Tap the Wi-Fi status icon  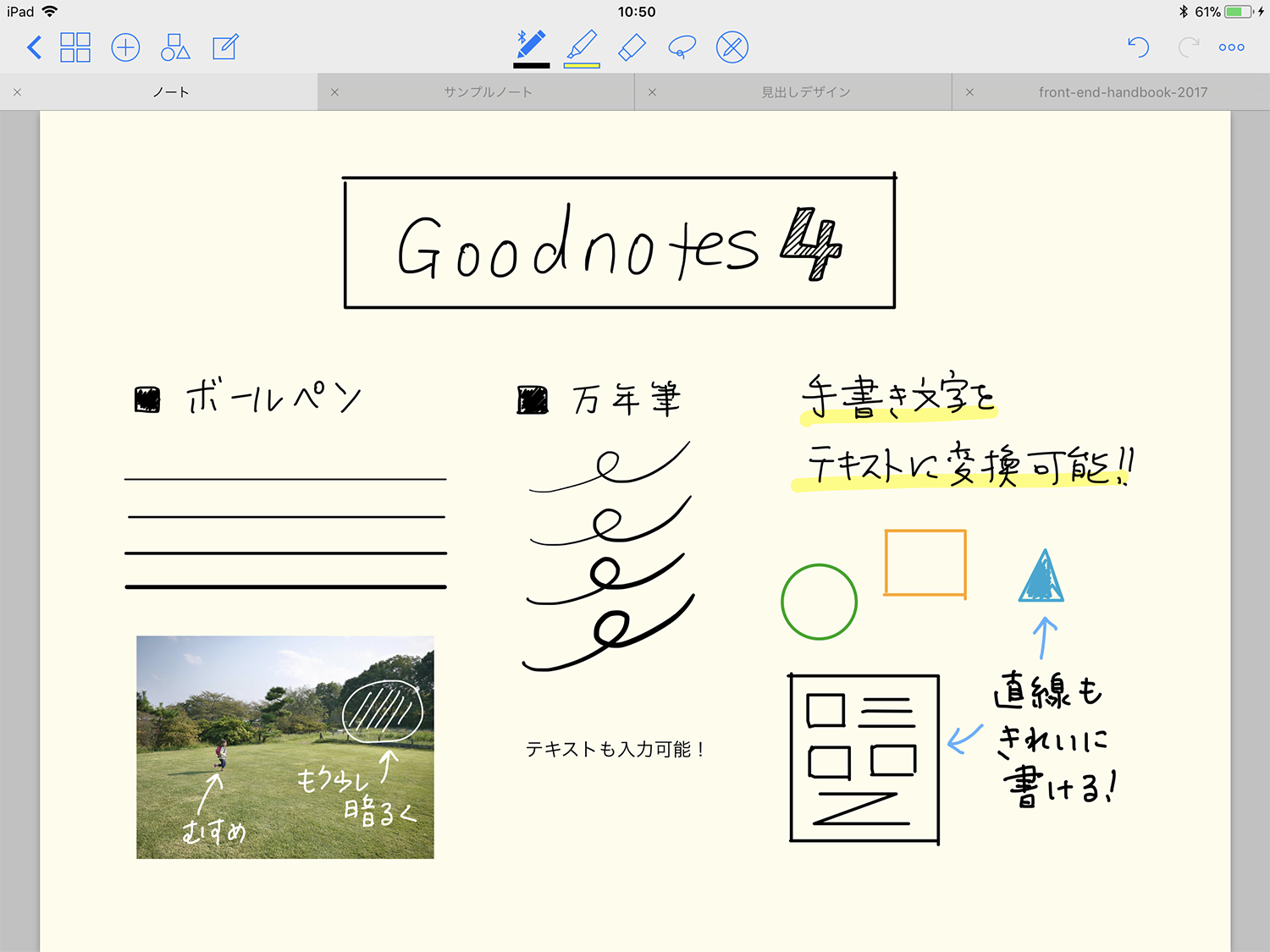(x=50, y=12)
